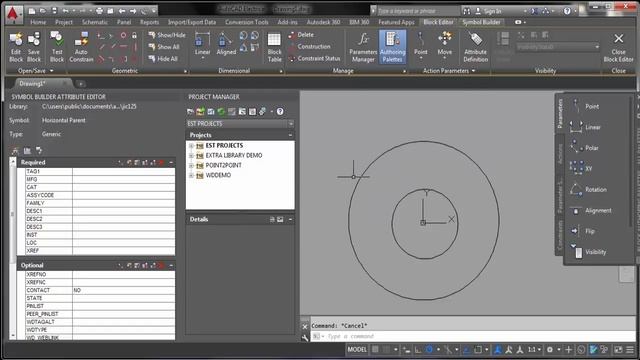
Task: Click the Test Block icon
Action: [57, 47]
